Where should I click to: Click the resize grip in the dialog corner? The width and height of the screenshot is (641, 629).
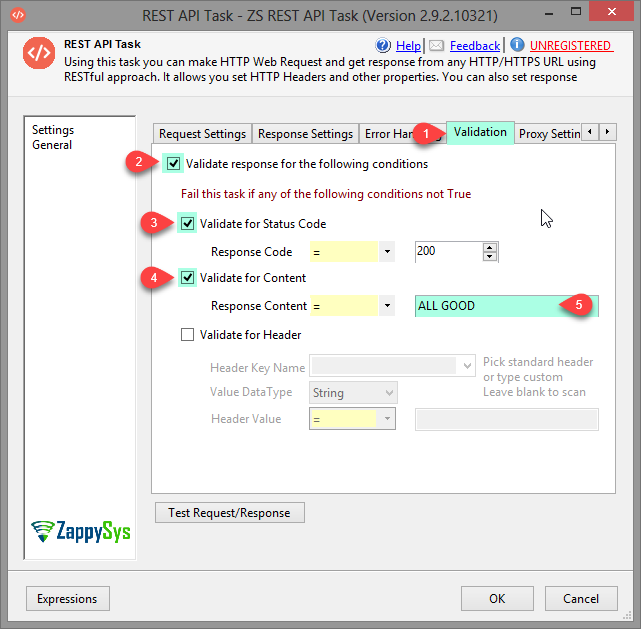pos(627,616)
